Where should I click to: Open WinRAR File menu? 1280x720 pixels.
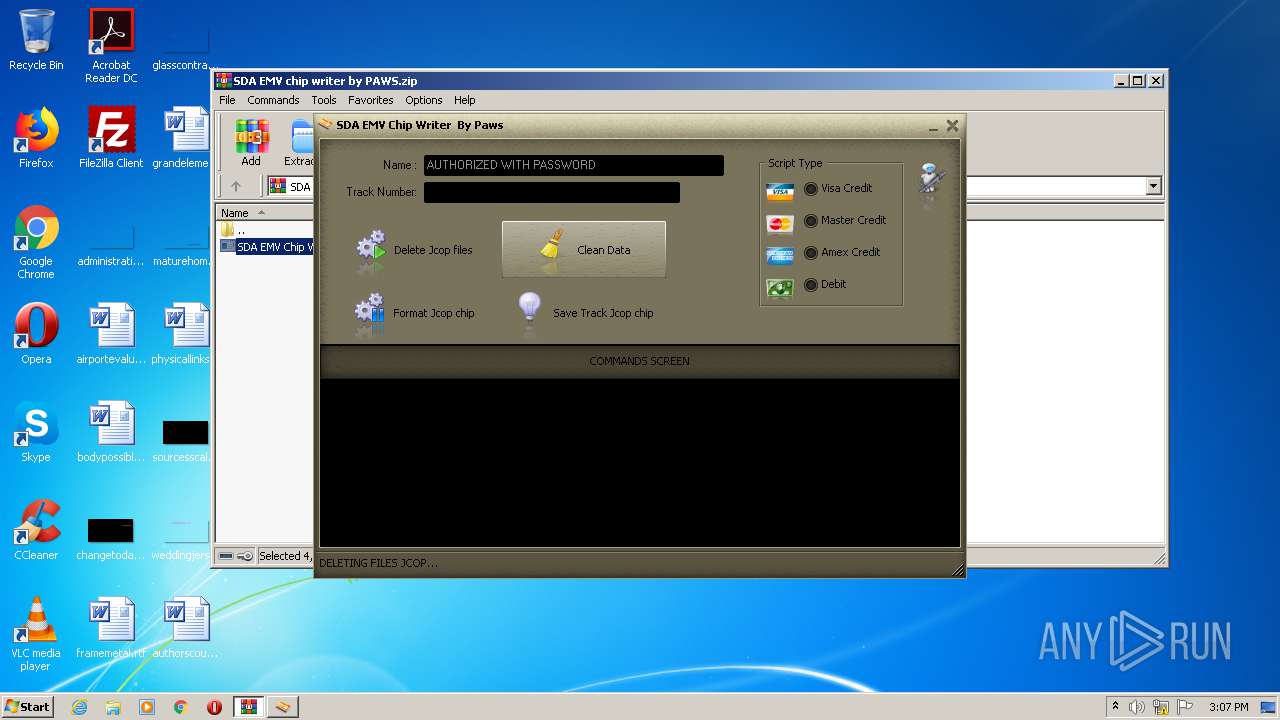pyautogui.click(x=227, y=100)
